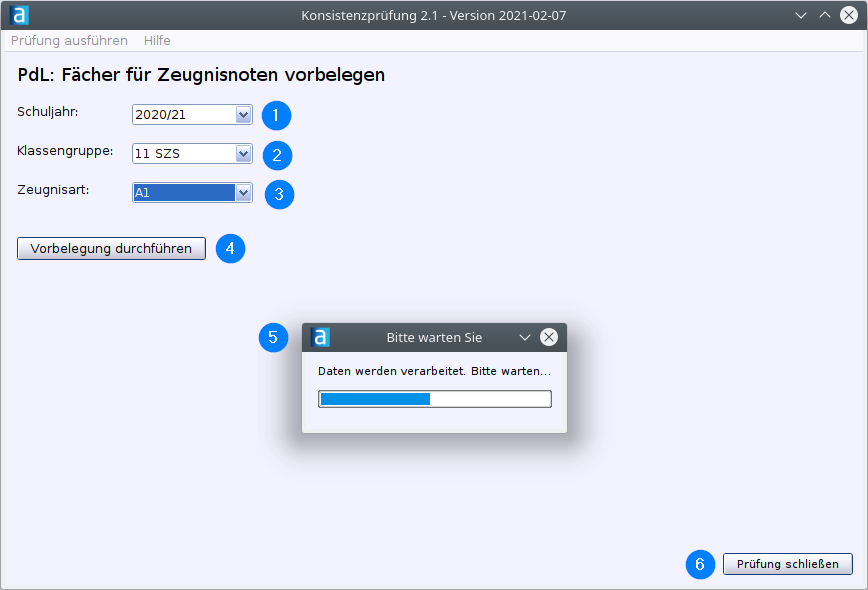Click the app logo in the main title bar
Screen dimensions: 868x590
tap(19, 15)
